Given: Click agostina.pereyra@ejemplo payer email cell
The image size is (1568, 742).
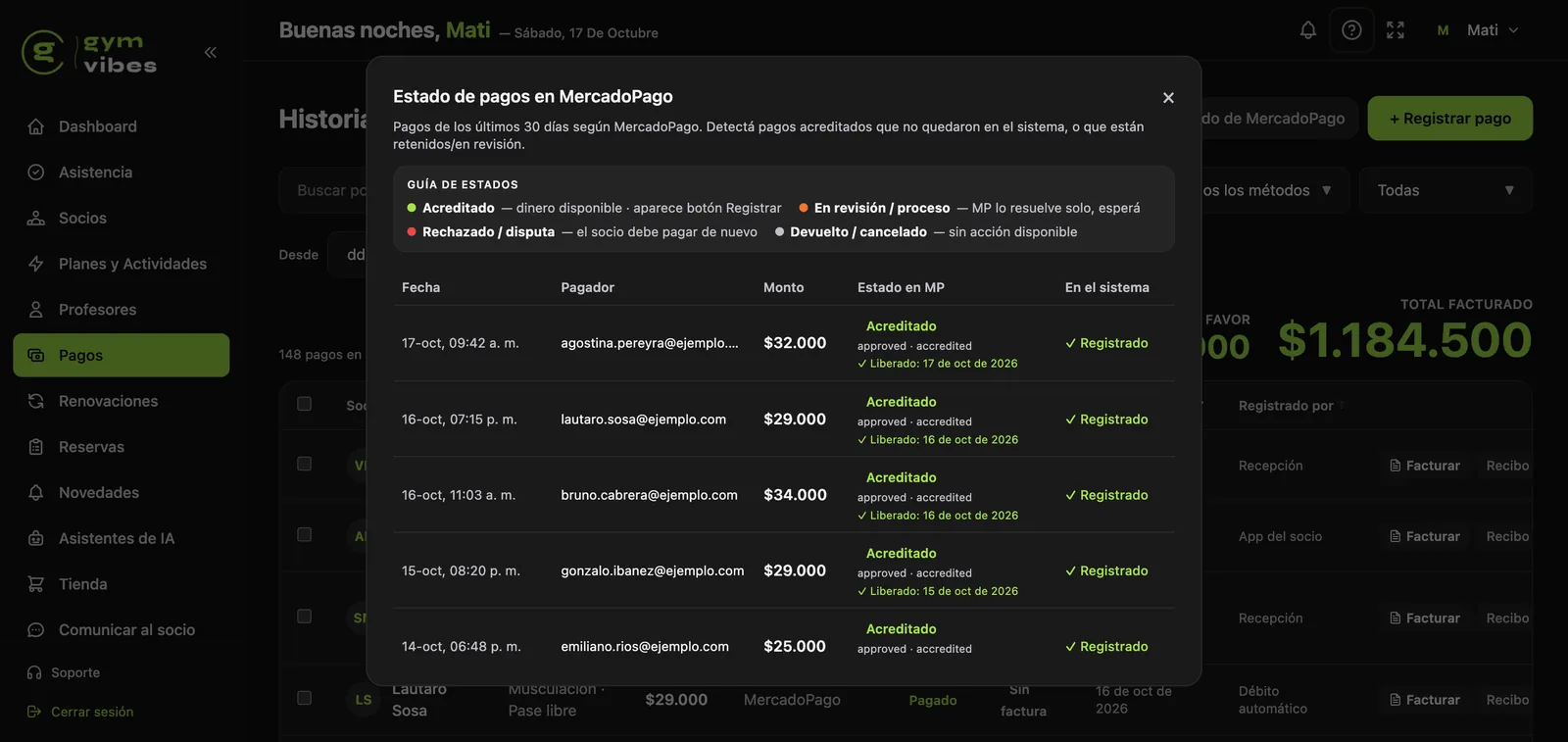Looking at the screenshot, I should pyautogui.click(x=650, y=343).
